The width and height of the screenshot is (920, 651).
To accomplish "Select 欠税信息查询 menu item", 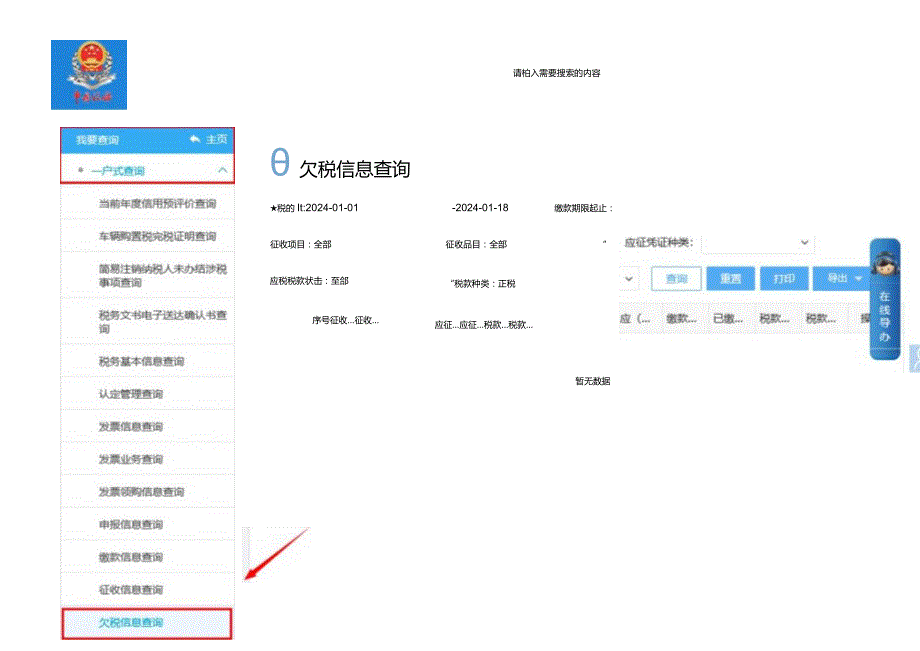I will [x=147, y=623].
